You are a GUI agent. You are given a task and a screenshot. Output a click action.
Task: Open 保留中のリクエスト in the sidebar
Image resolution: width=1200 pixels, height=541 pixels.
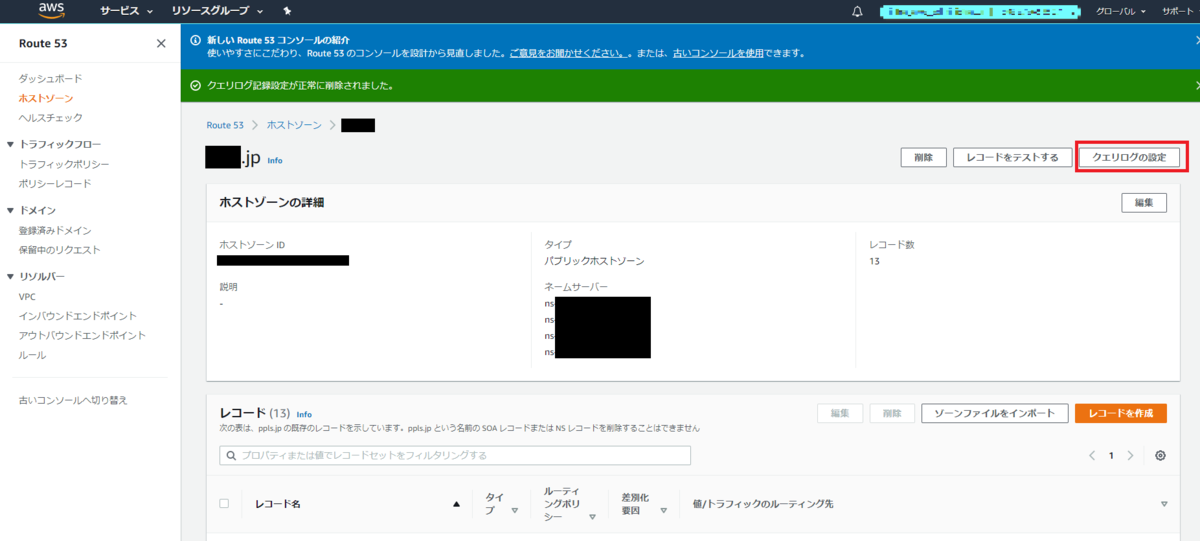point(59,250)
